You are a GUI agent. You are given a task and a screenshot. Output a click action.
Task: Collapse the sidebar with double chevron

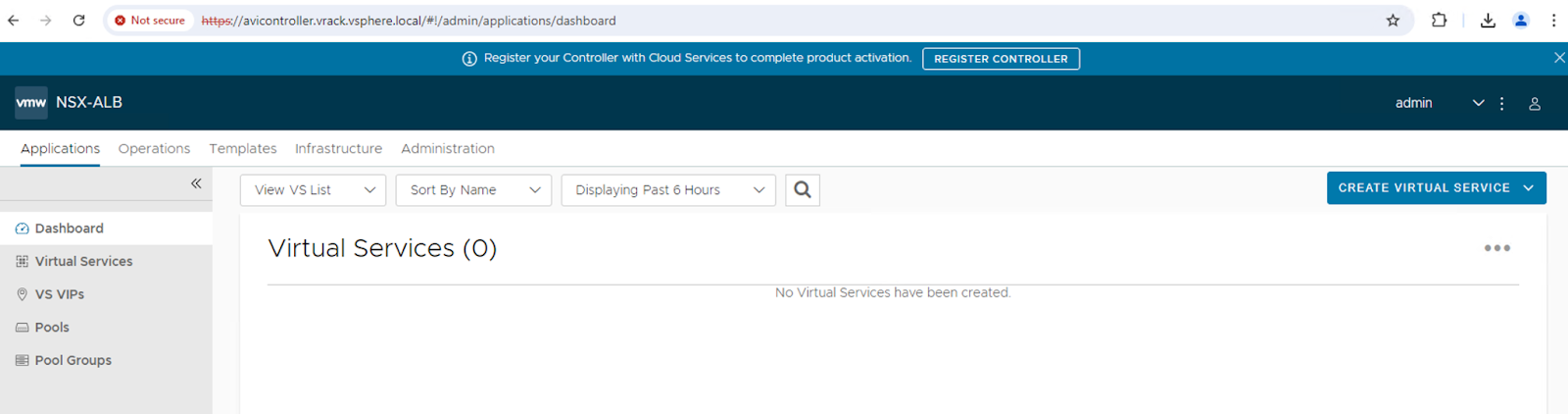coord(196,183)
